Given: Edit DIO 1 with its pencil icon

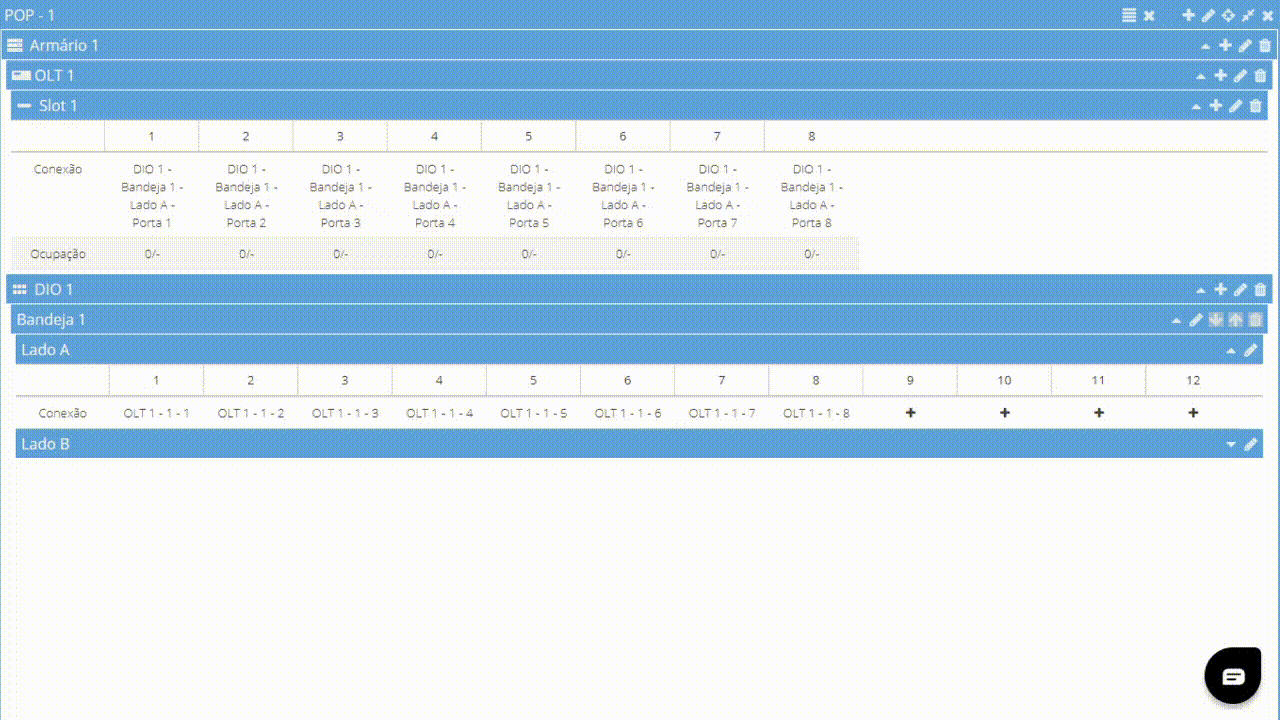Looking at the screenshot, I should coord(1240,289).
